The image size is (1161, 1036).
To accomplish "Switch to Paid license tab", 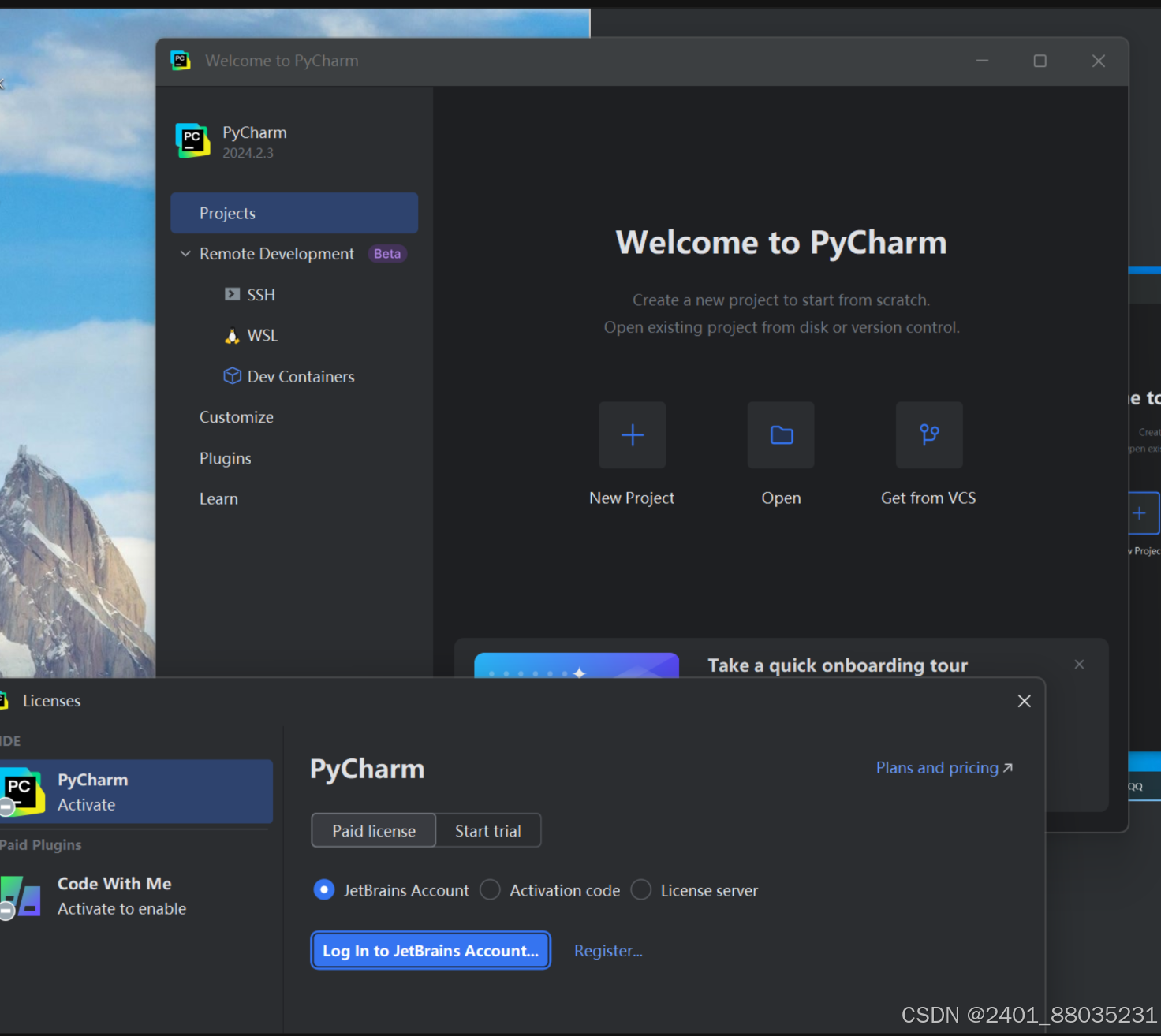I will 374,830.
